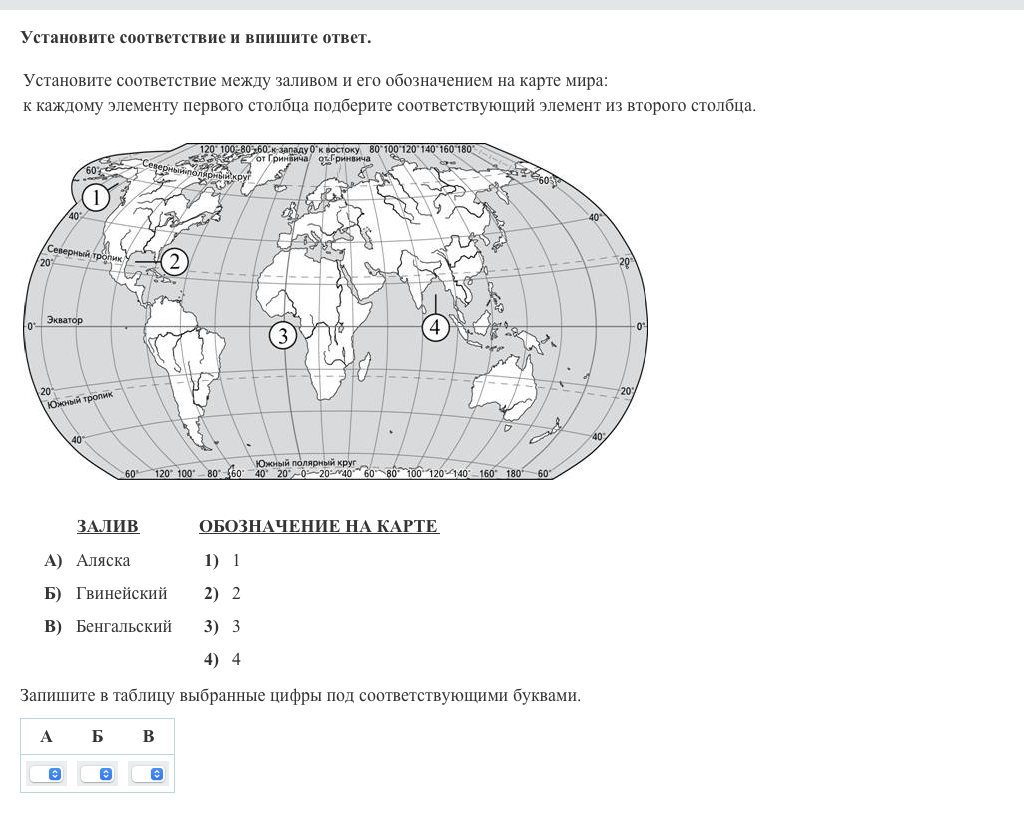Image resolution: width=1024 pixels, height=820 pixels.
Task: Click the ОБОЗНАЧЕНИЕ НА КАРТЕ heading
Action: coord(318,526)
